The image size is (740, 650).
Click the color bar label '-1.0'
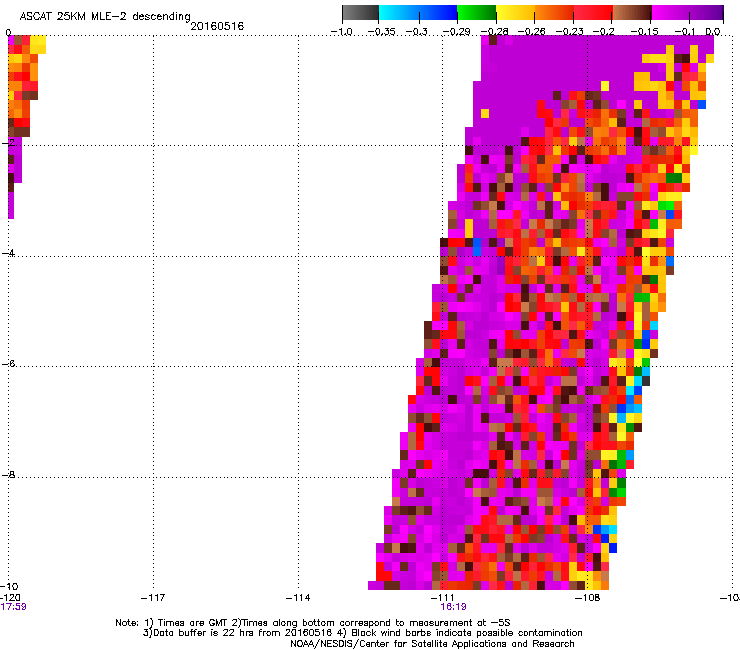click(342, 32)
